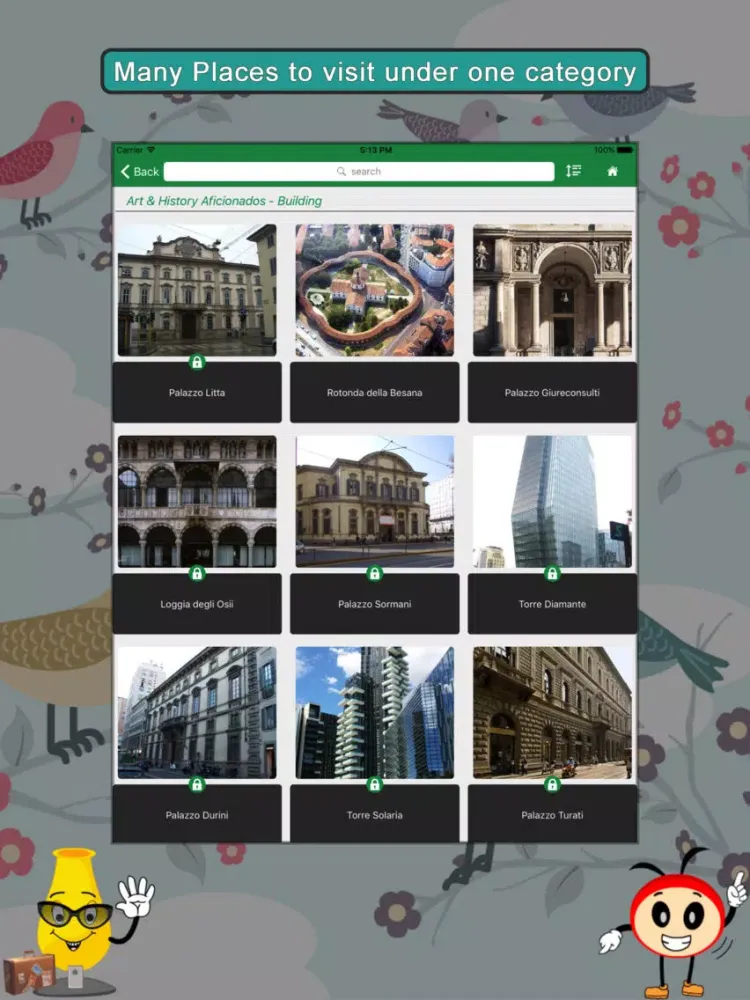Click the Art & History Aficionados - Building heading
Viewport: 750px width, 1000px height.
pyautogui.click(x=224, y=201)
